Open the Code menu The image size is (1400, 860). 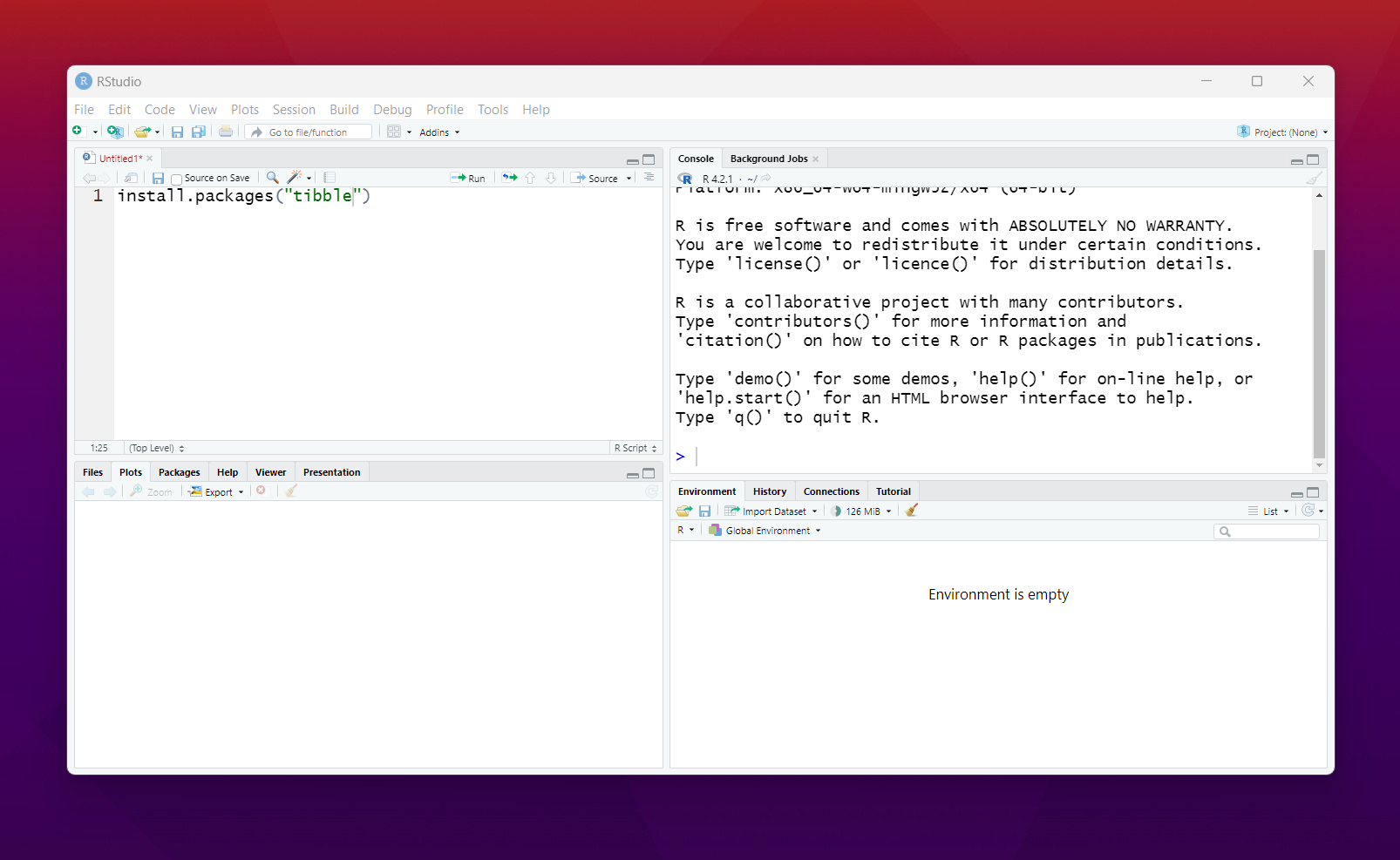click(160, 110)
